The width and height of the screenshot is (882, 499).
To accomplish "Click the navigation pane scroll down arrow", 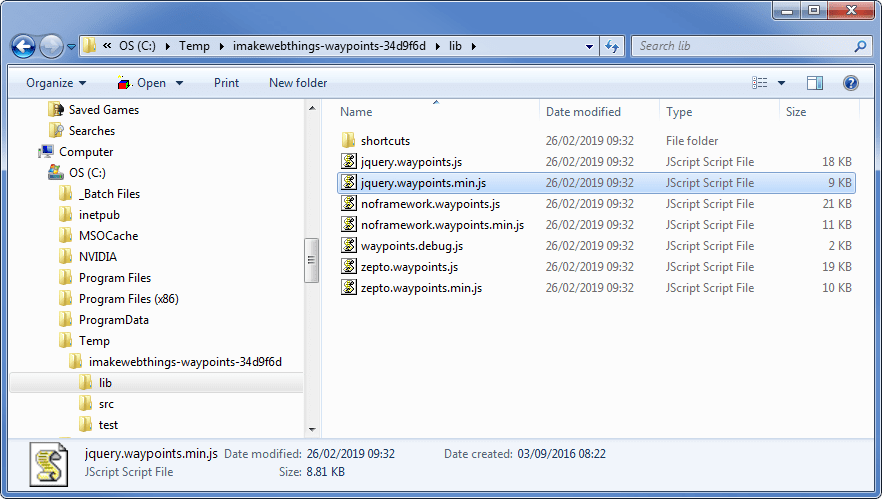I will pos(312,430).
